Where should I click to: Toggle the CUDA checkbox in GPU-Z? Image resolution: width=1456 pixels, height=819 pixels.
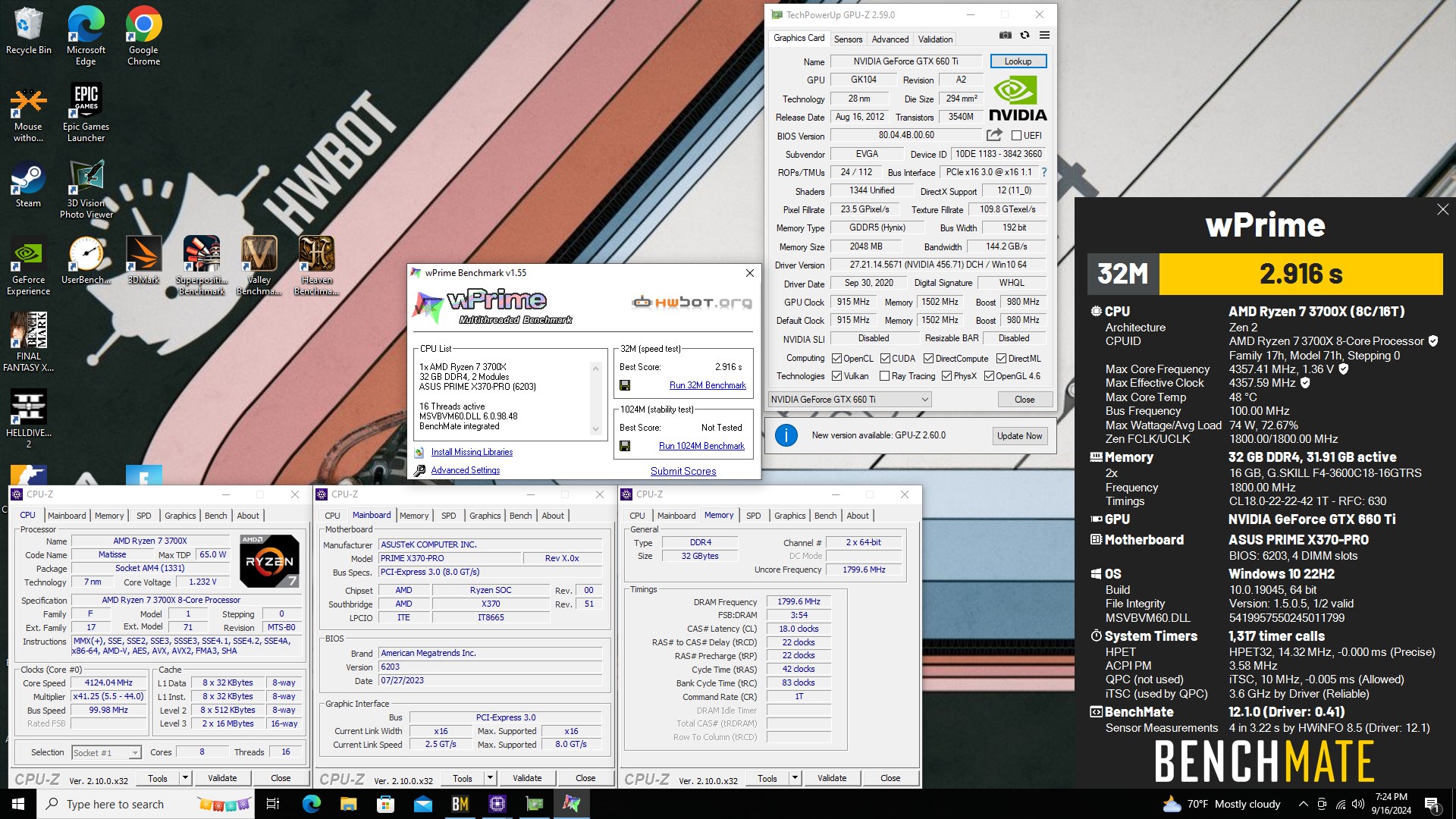885,359
